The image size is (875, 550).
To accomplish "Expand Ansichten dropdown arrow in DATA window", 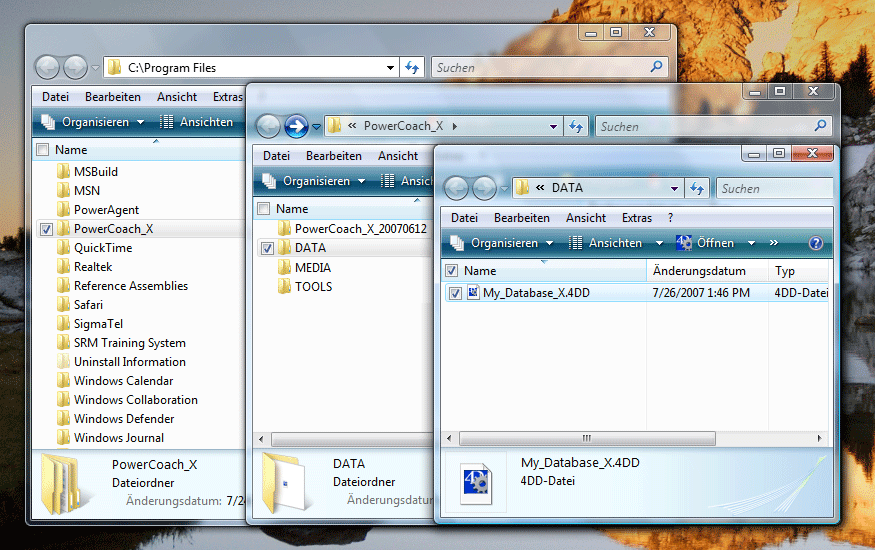I will click(659, 243).
